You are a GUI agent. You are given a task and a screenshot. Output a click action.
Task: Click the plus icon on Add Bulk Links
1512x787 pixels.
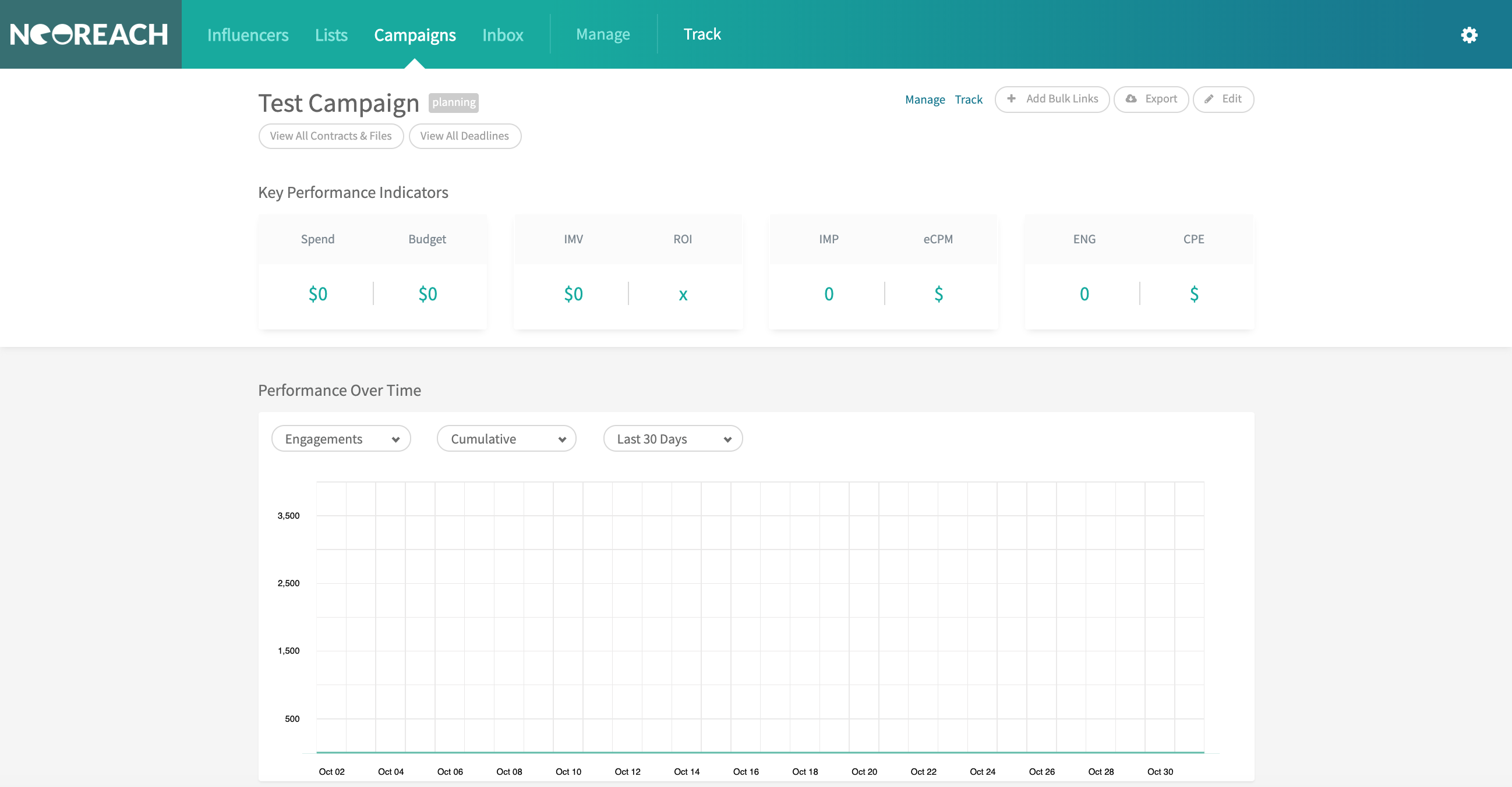click(x=1011, y=98)
